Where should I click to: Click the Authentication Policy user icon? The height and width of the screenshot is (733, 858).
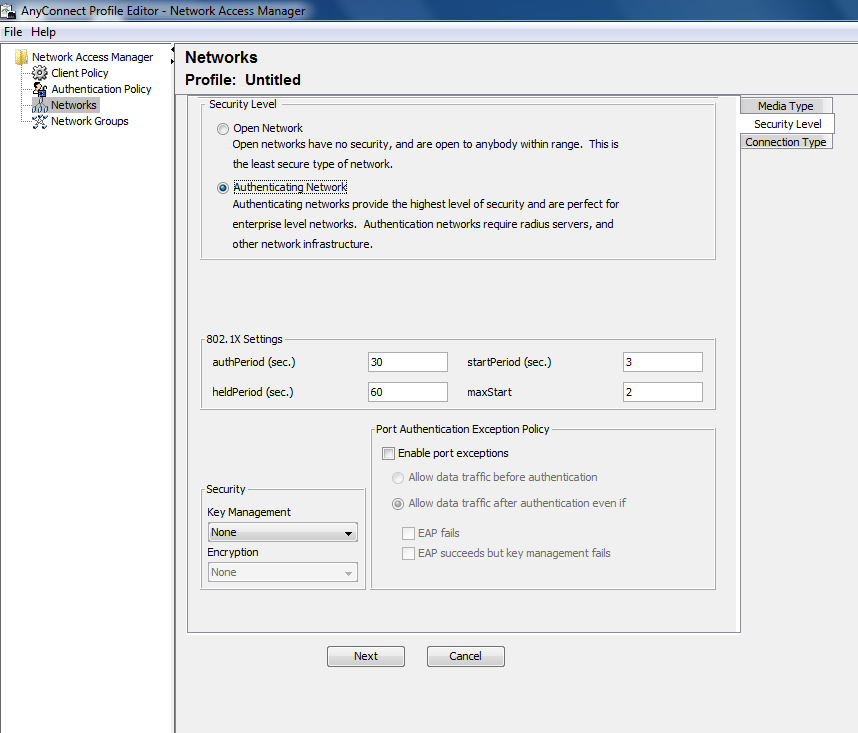pyautogui.click(x=39, y=89)
